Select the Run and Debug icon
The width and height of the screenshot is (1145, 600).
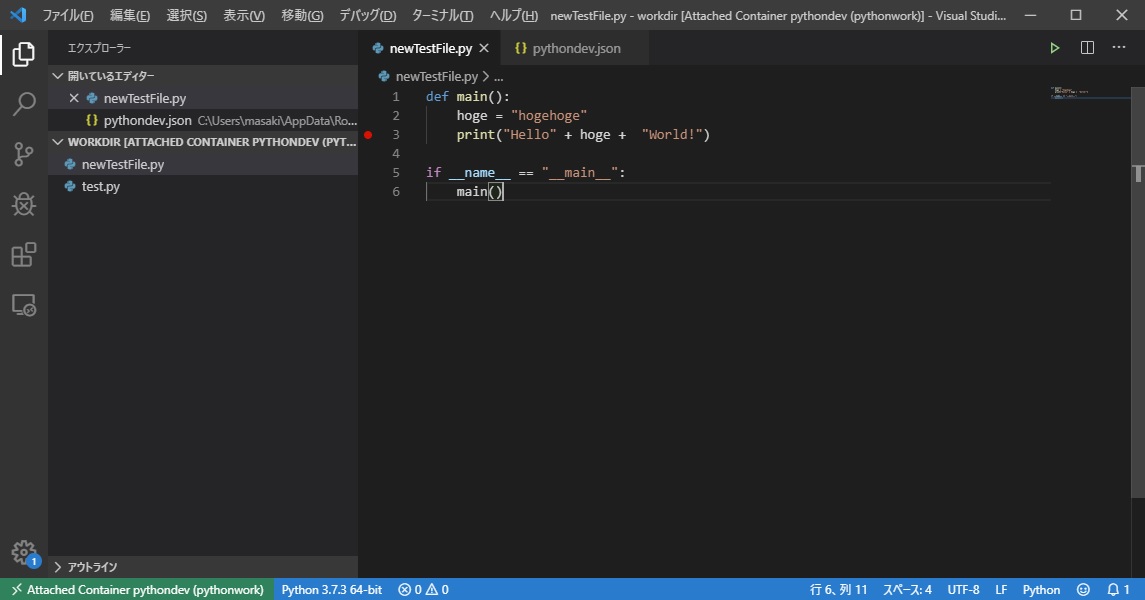point(22,204)
